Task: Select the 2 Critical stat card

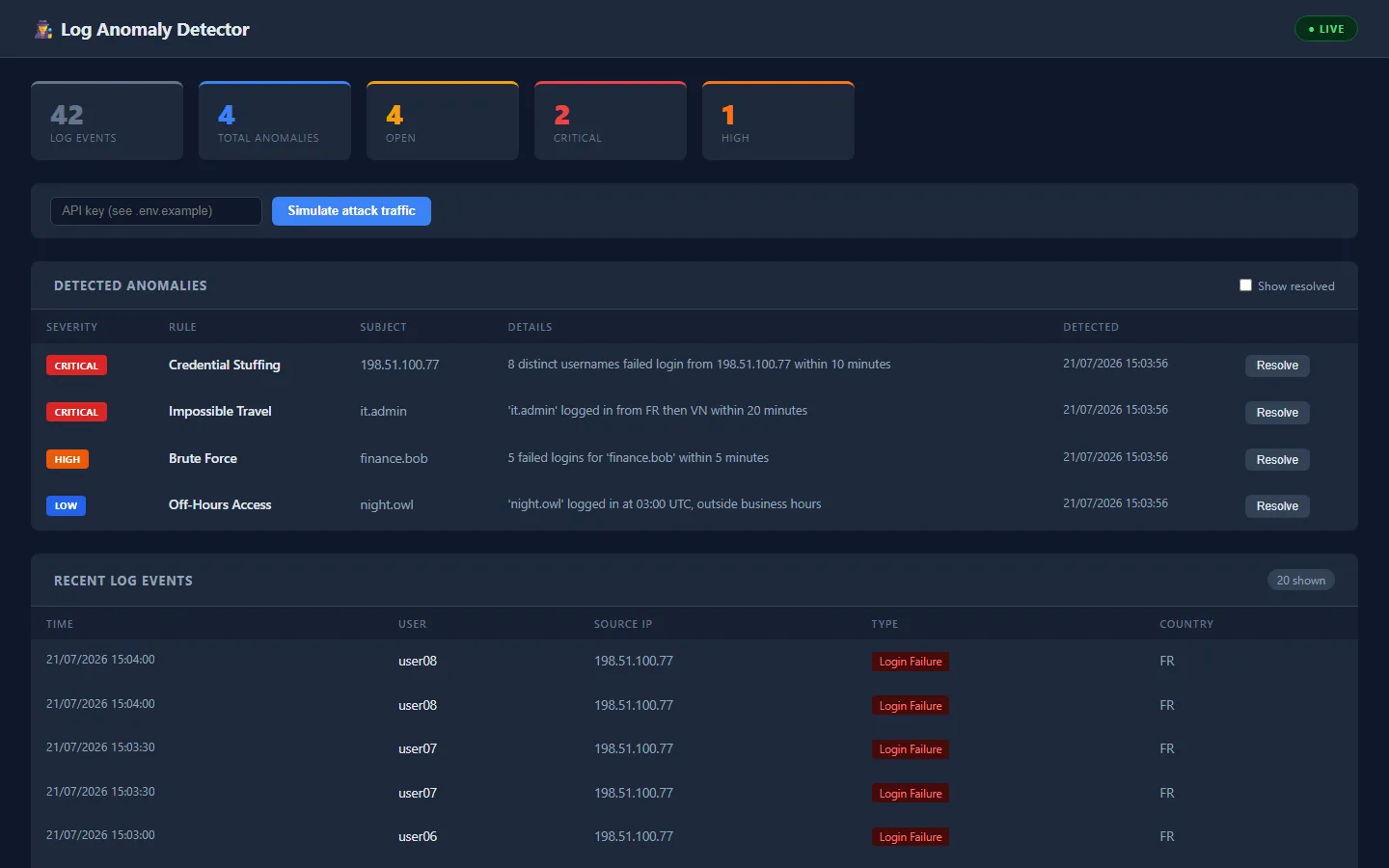Action: tap(611, 121)
